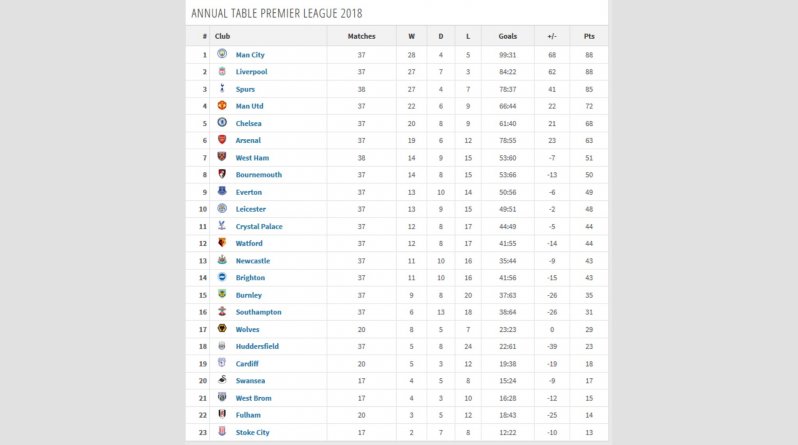Click the Wolves crest icon

[222, 328]
